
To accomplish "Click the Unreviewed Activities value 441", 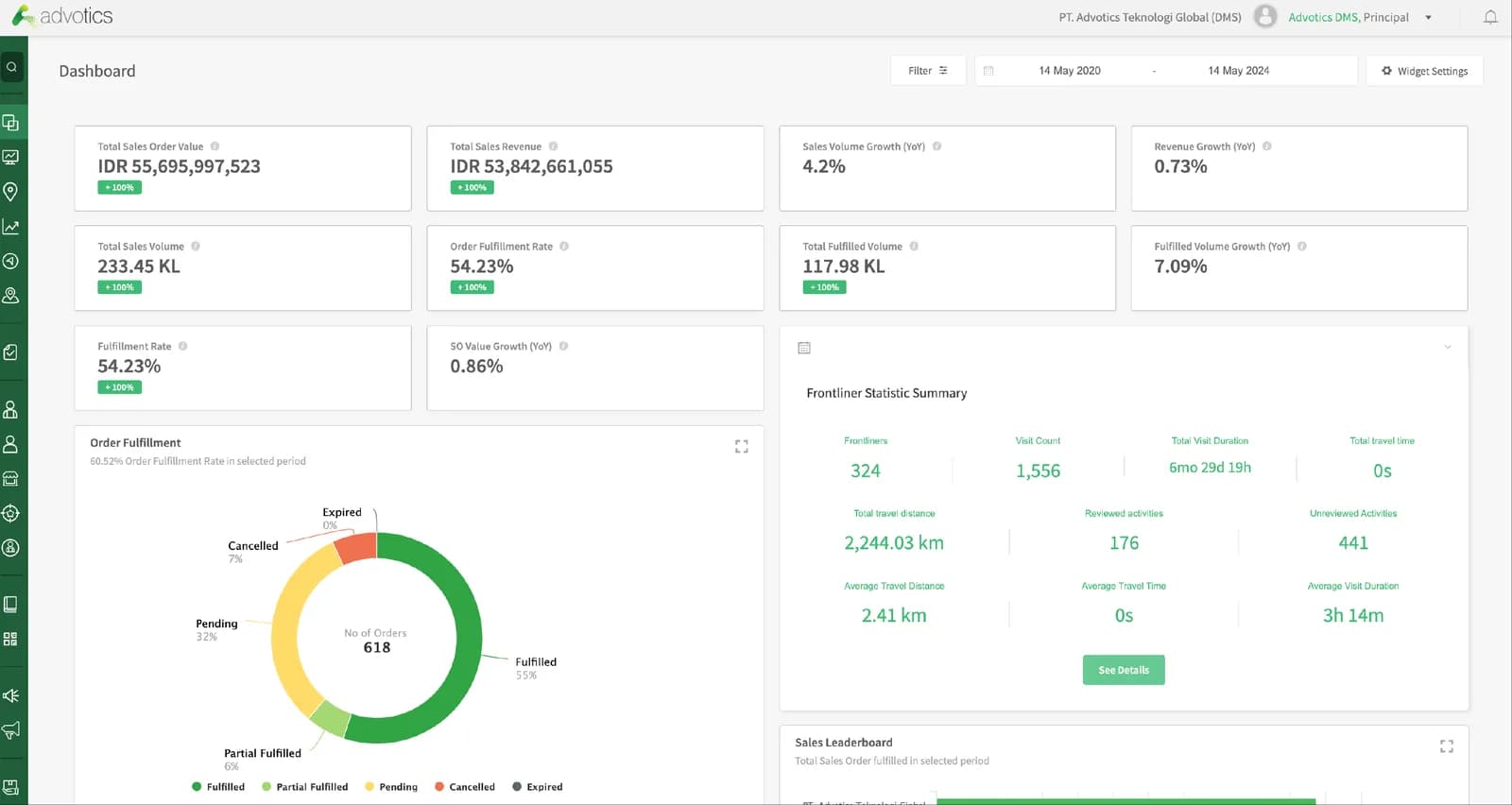I will click(x=1353, y=543).
